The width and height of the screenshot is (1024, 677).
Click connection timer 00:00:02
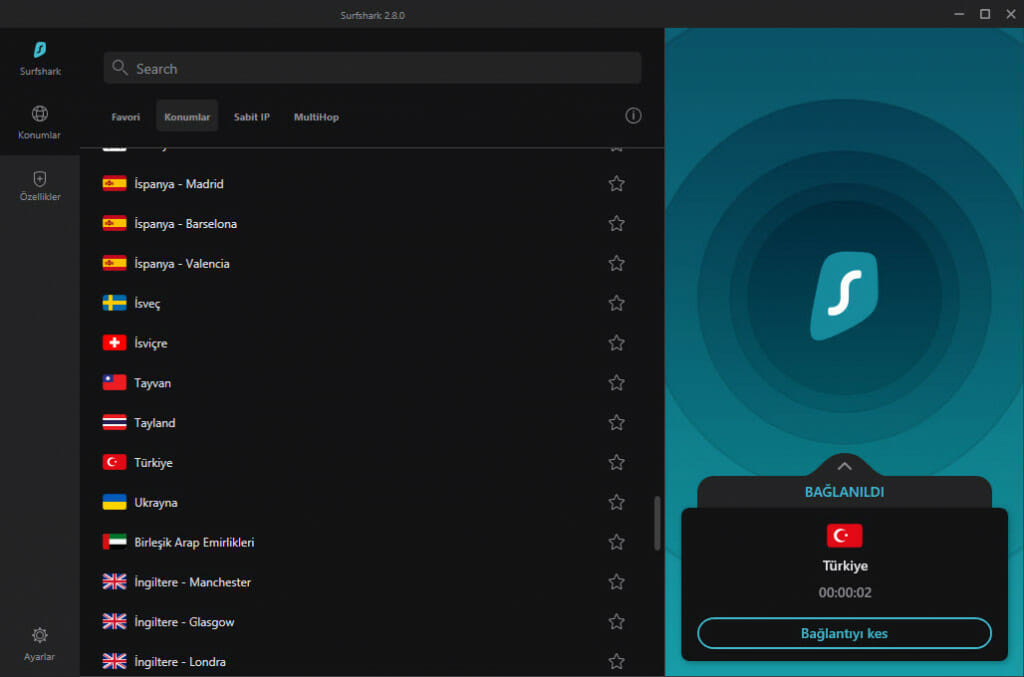pos(844,593)
